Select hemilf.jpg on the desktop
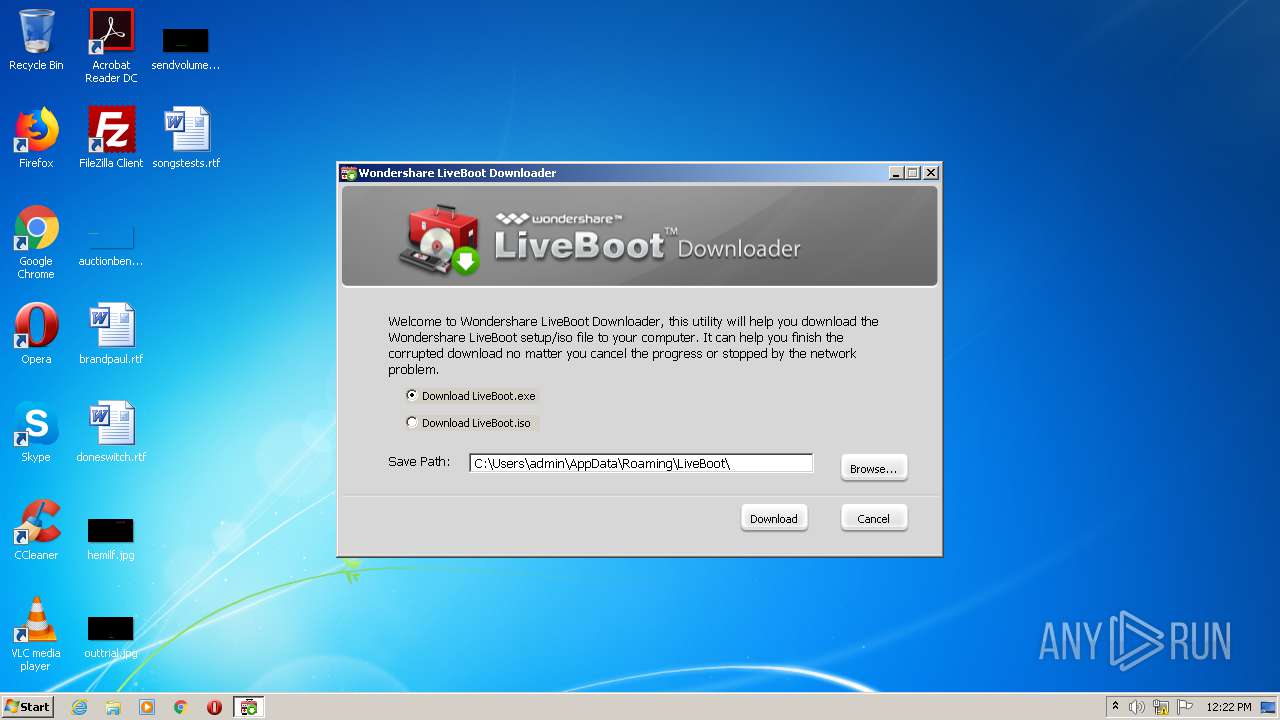This screenshot has height=720, width=1280. 111,537
